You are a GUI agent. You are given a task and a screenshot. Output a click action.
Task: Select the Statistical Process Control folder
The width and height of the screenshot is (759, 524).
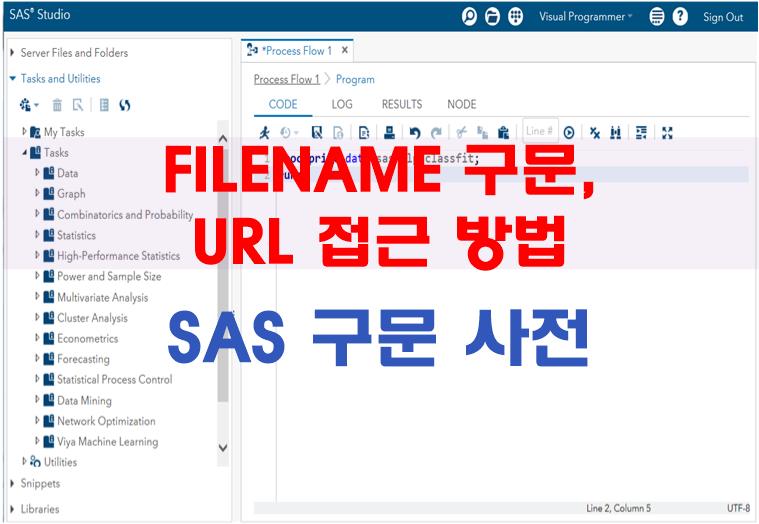[115, 379]
